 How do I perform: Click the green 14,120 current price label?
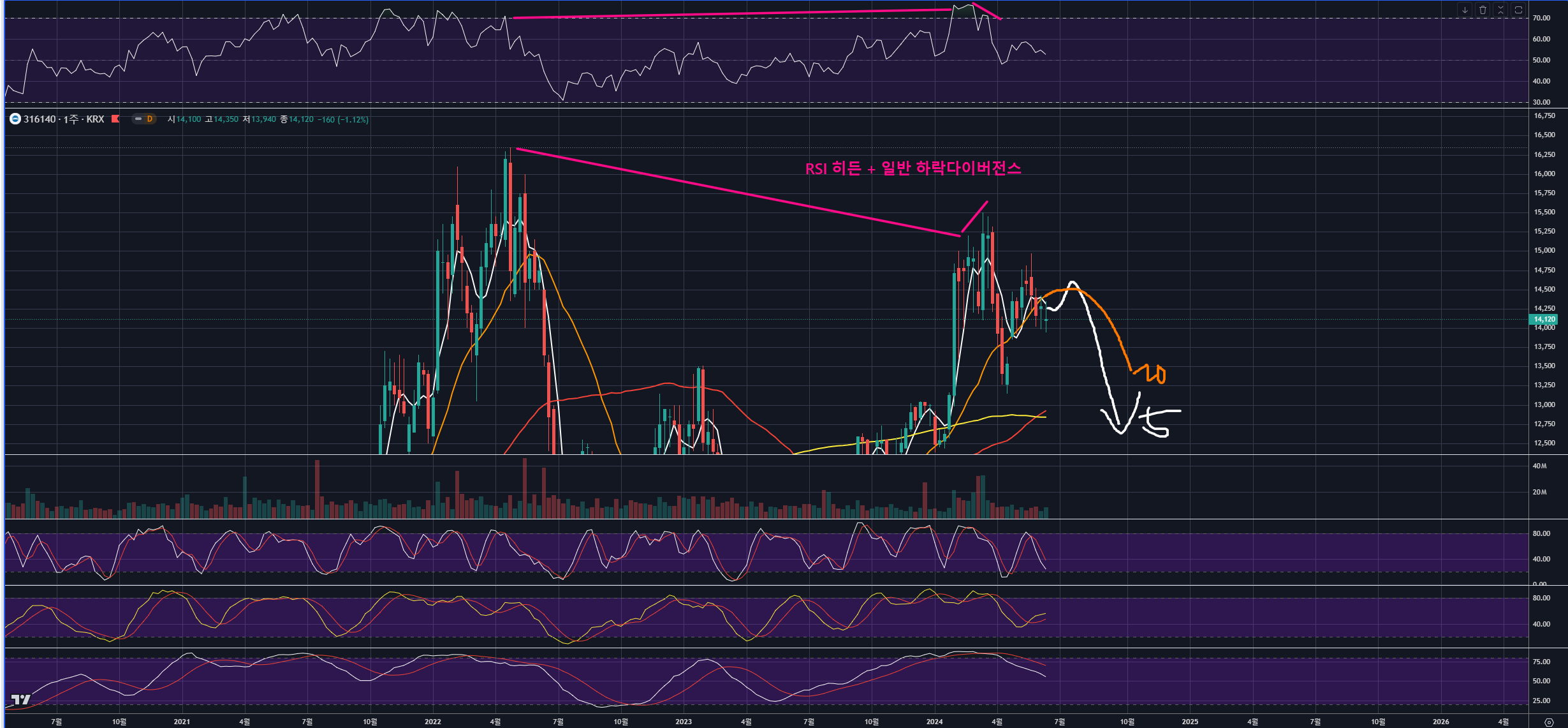1544,319
